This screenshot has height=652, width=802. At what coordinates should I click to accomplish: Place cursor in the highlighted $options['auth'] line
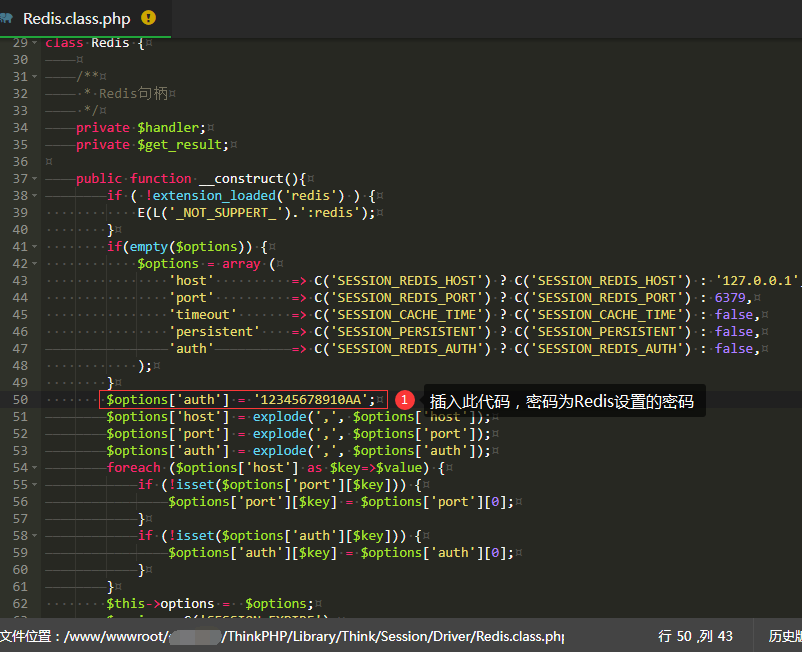click(241, 400)
